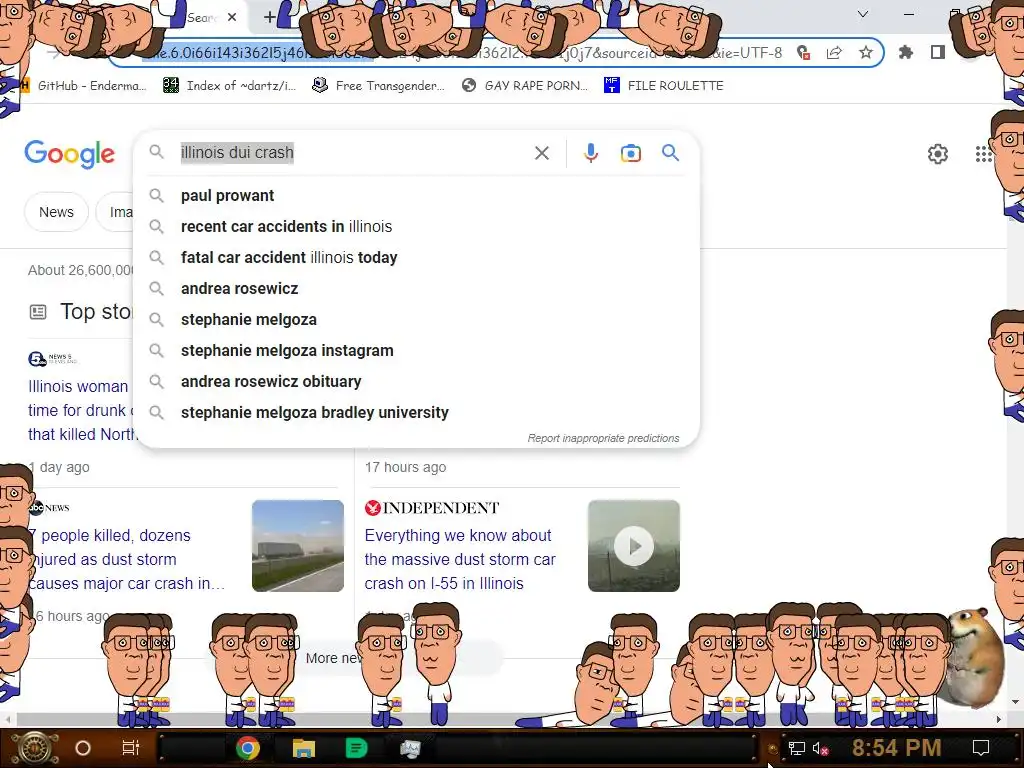
Task: Open the tab search chevron
Action: (863, 14)
